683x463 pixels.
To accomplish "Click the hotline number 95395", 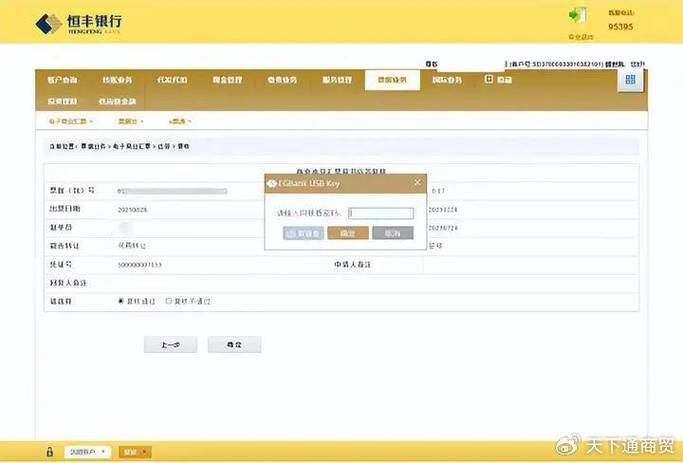I will (621, 27).
